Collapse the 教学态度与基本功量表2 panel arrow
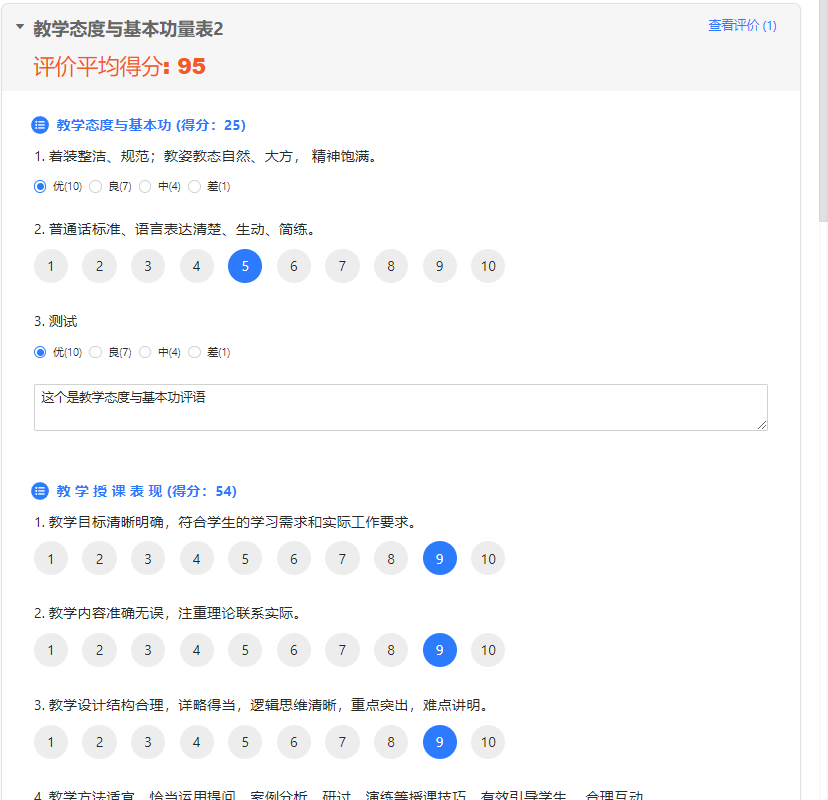The height and width of the screenshot is (800, 828). [20, 28]
